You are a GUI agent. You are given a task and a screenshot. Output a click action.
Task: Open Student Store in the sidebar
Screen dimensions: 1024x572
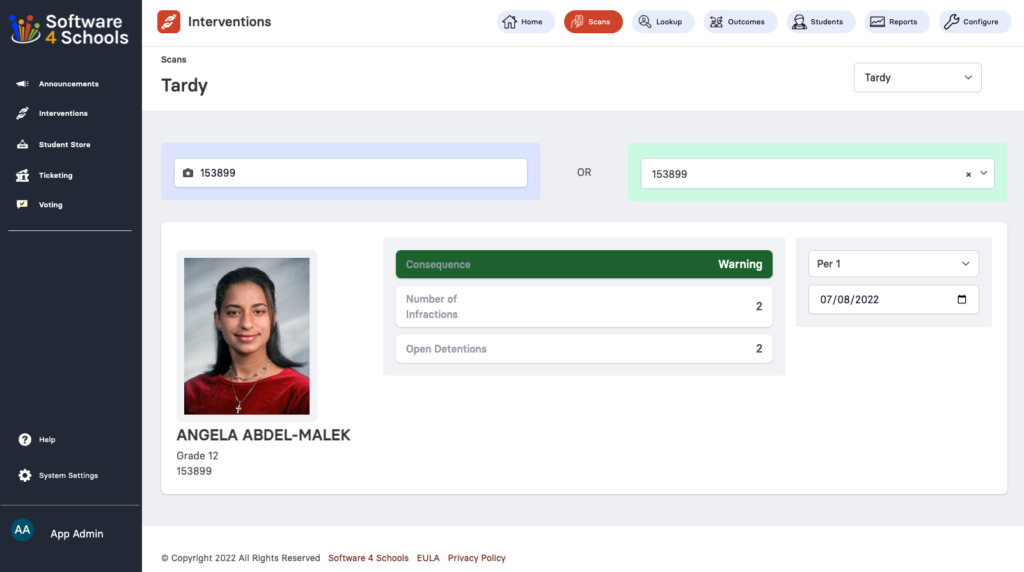coord(65,144)
